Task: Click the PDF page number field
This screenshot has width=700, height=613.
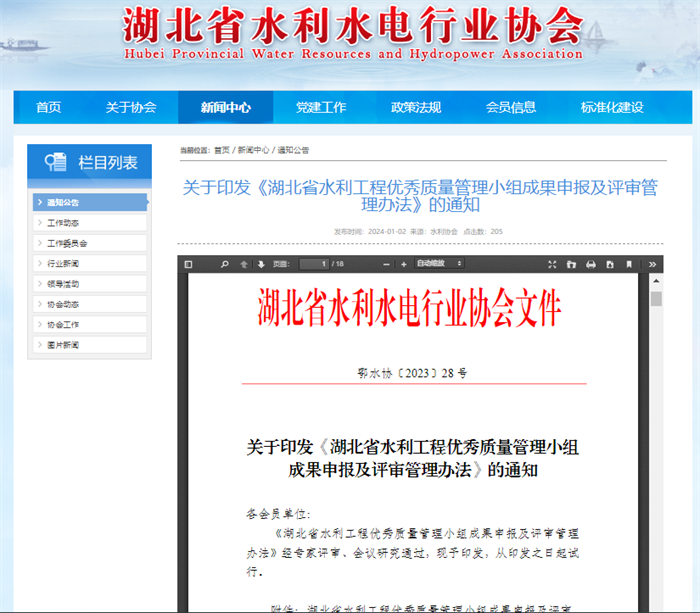Action: (314, 264)
